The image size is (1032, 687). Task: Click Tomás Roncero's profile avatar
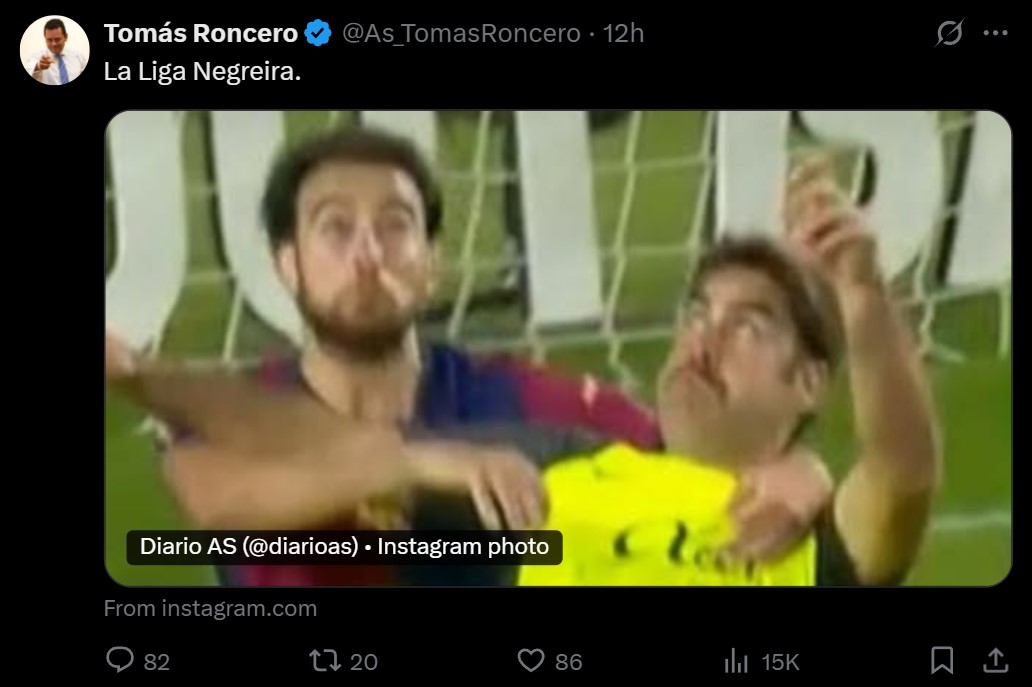(x=55, y=50)
